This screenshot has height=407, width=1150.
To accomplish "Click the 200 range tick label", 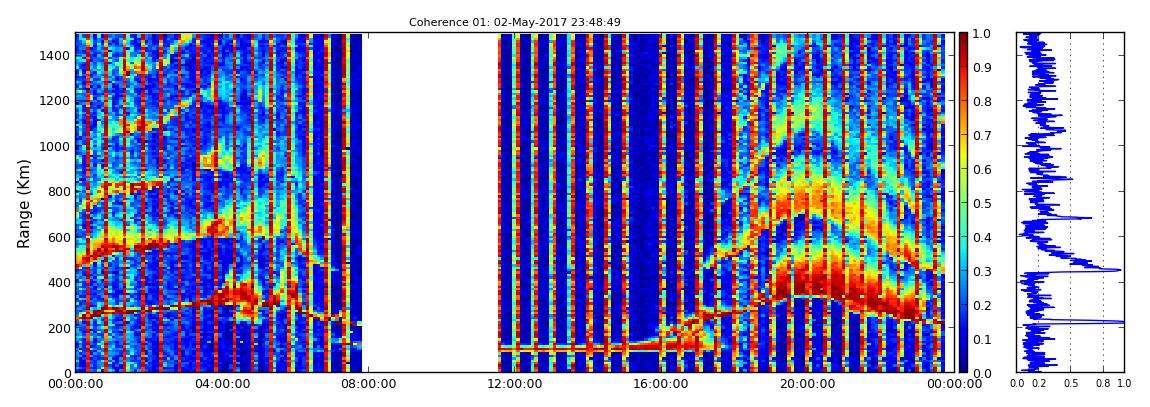I will click(x=57, y=328).
